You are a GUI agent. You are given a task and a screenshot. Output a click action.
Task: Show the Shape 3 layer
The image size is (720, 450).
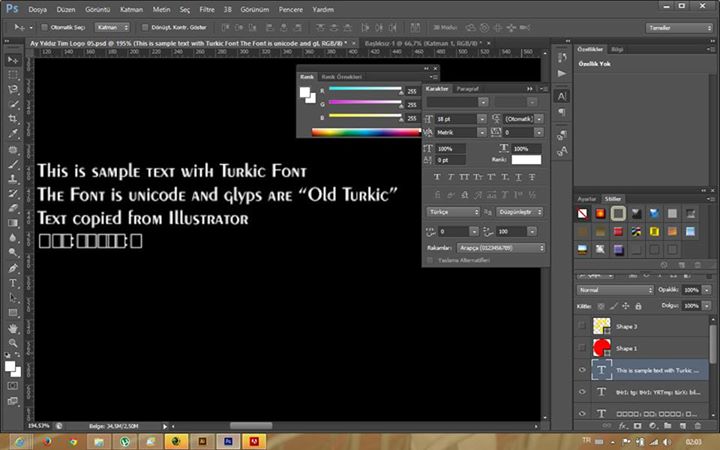[x=583, y=326]
